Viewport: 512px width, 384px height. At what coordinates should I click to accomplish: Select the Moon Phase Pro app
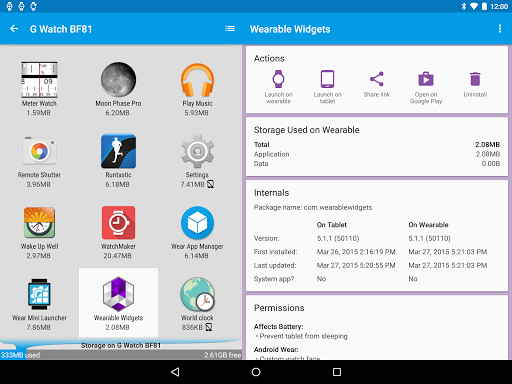click(118, 80)
